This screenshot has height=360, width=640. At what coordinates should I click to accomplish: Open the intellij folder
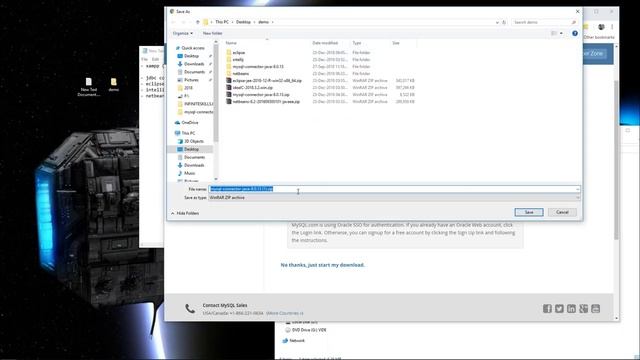238,60
